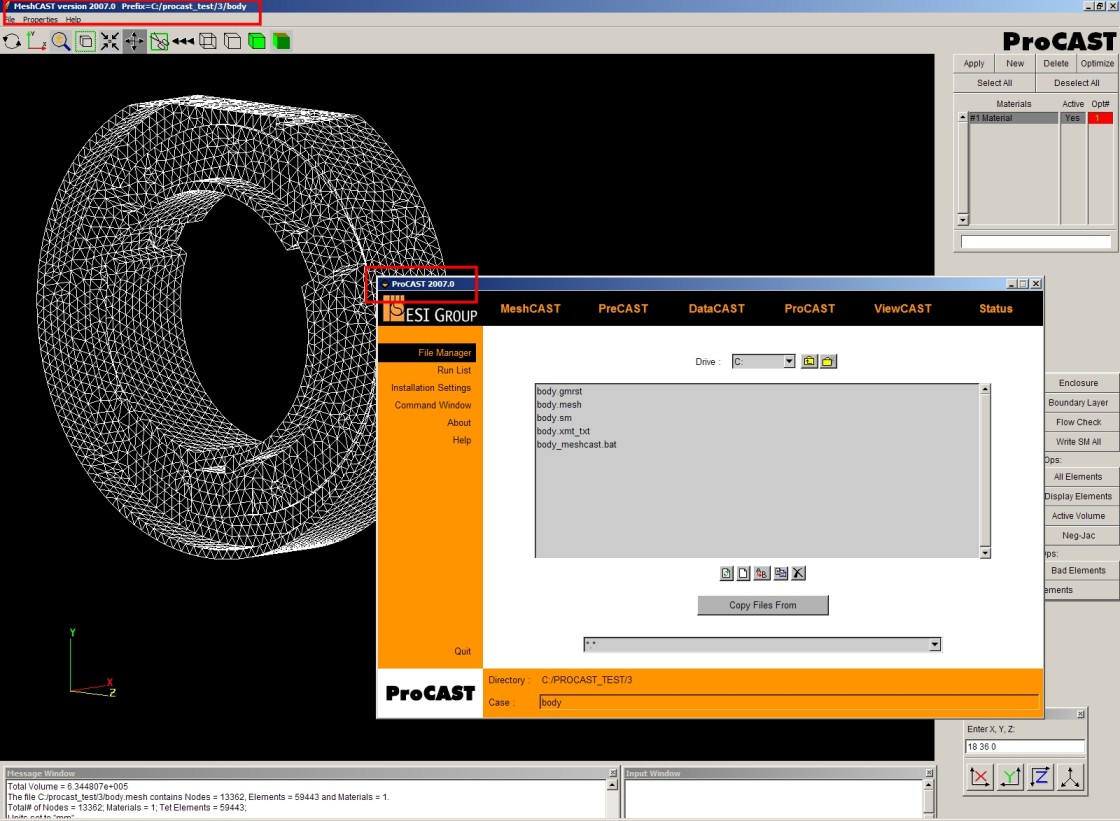This screenshot has width=1120, height=821.
Task: Enable the Display Elements option
Action: coord(1078,496)
